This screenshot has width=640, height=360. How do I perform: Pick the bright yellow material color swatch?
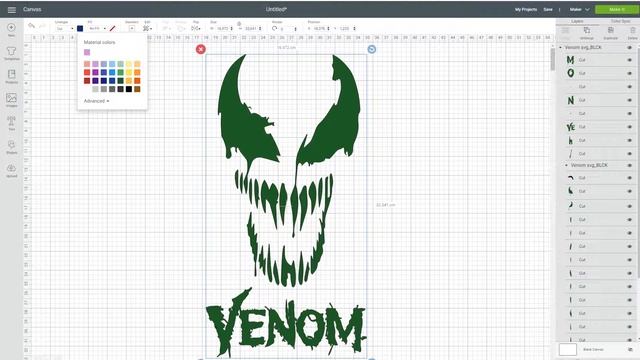[129, 72]
